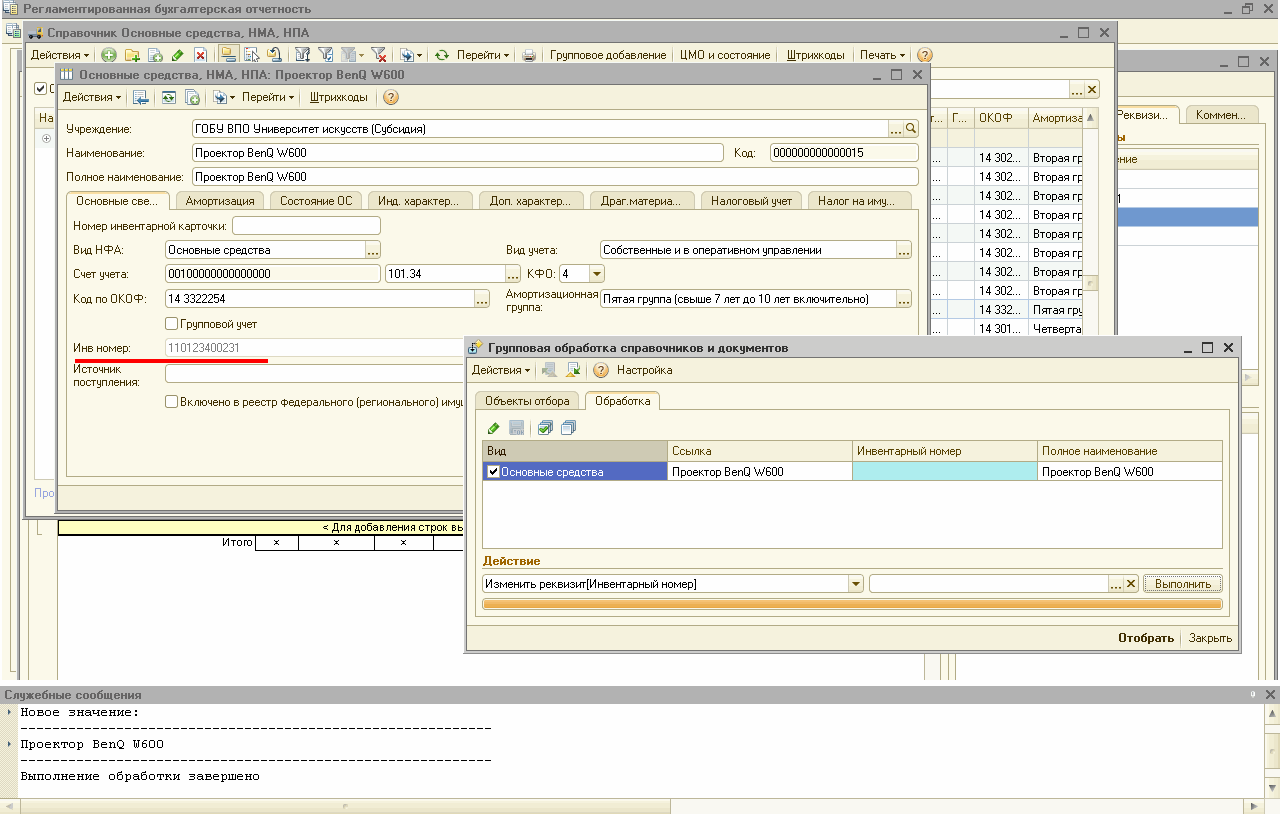Uncheck the Основные средства row checkbox
This screenshot has width=1280, height=814.
[x=493, y=472]
